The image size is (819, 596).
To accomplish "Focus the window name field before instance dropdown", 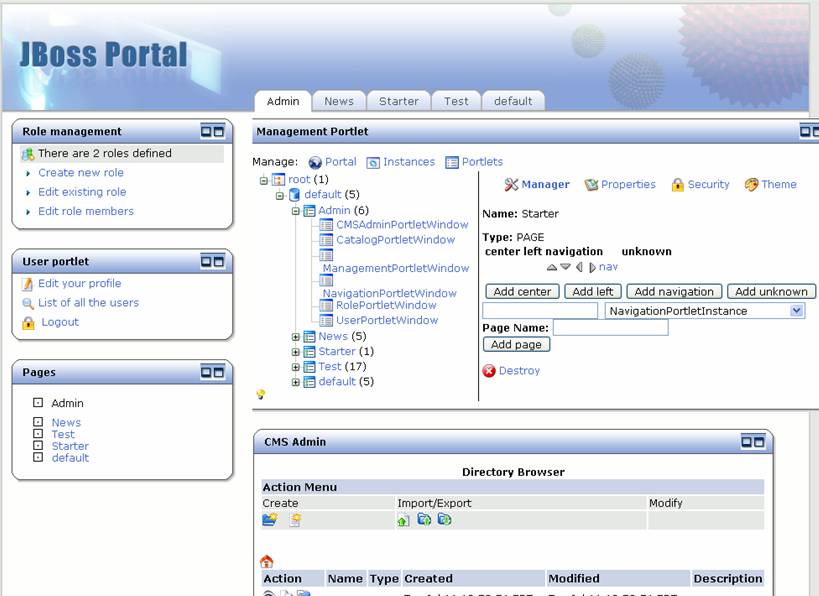I will click(540, 311).
